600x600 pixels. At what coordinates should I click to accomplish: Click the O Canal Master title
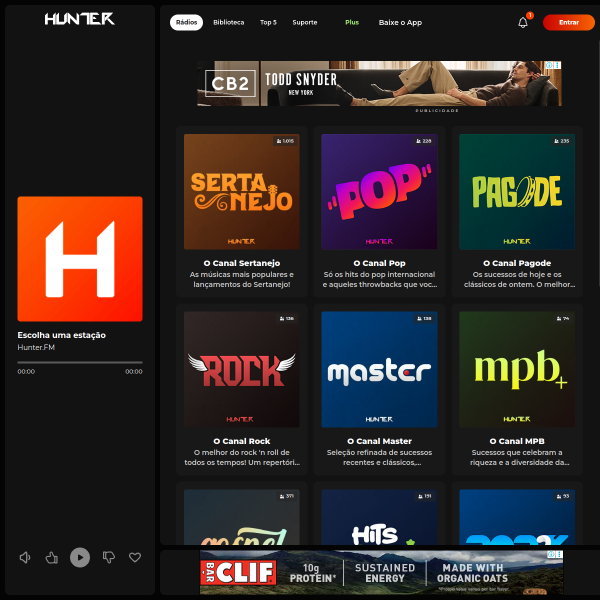click(x=379, y=441)
